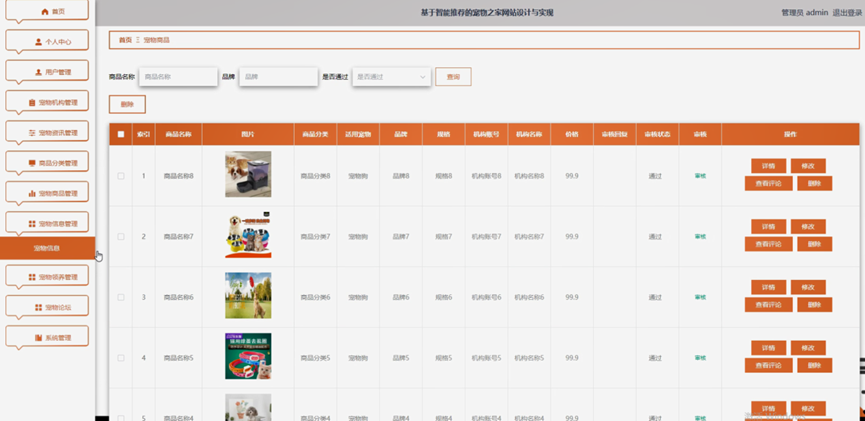865x421 pixels.
Task: Click 管理员 admin in header
Action: point(804,13)
